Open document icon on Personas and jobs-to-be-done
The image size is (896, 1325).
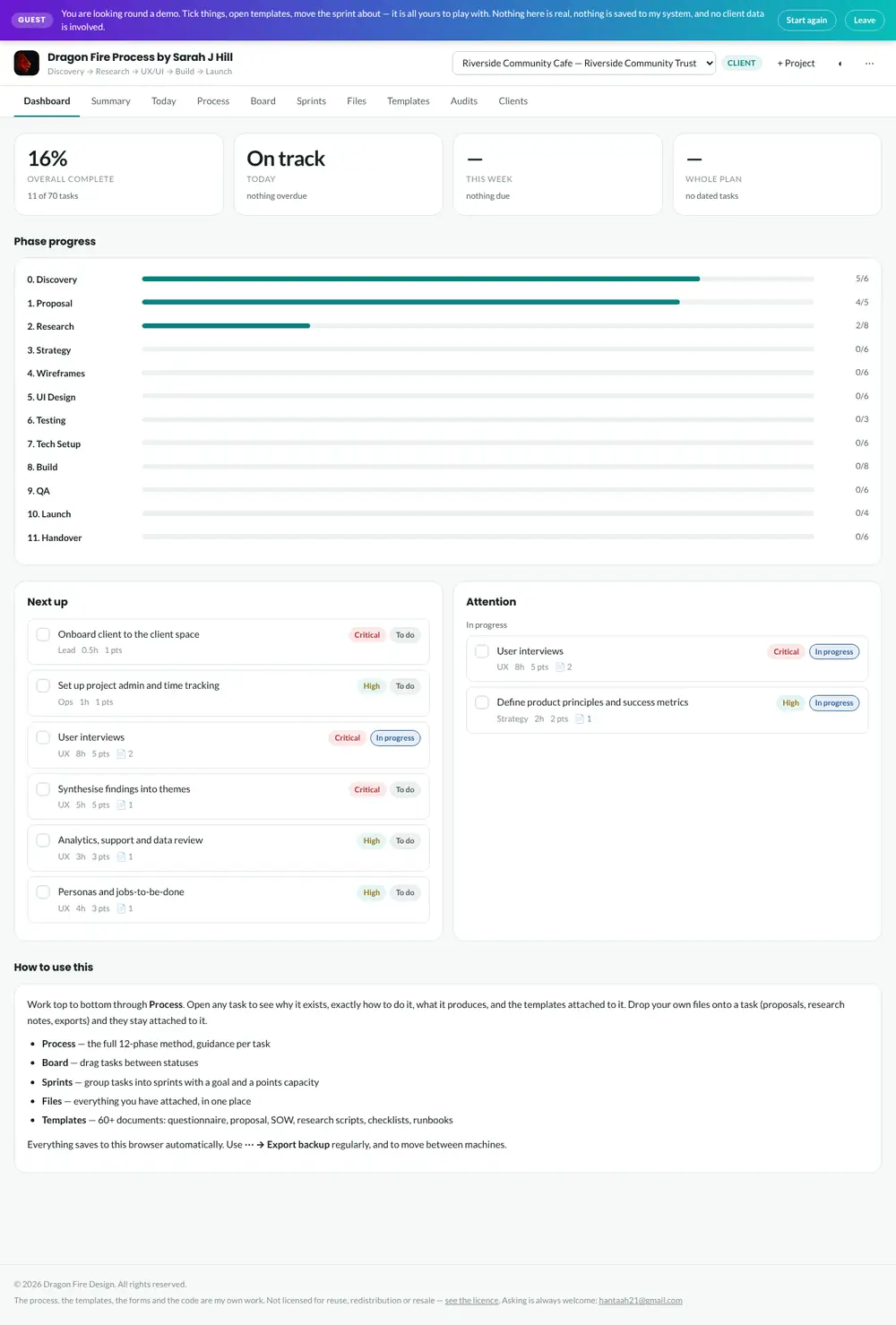(x=122, y=908)
